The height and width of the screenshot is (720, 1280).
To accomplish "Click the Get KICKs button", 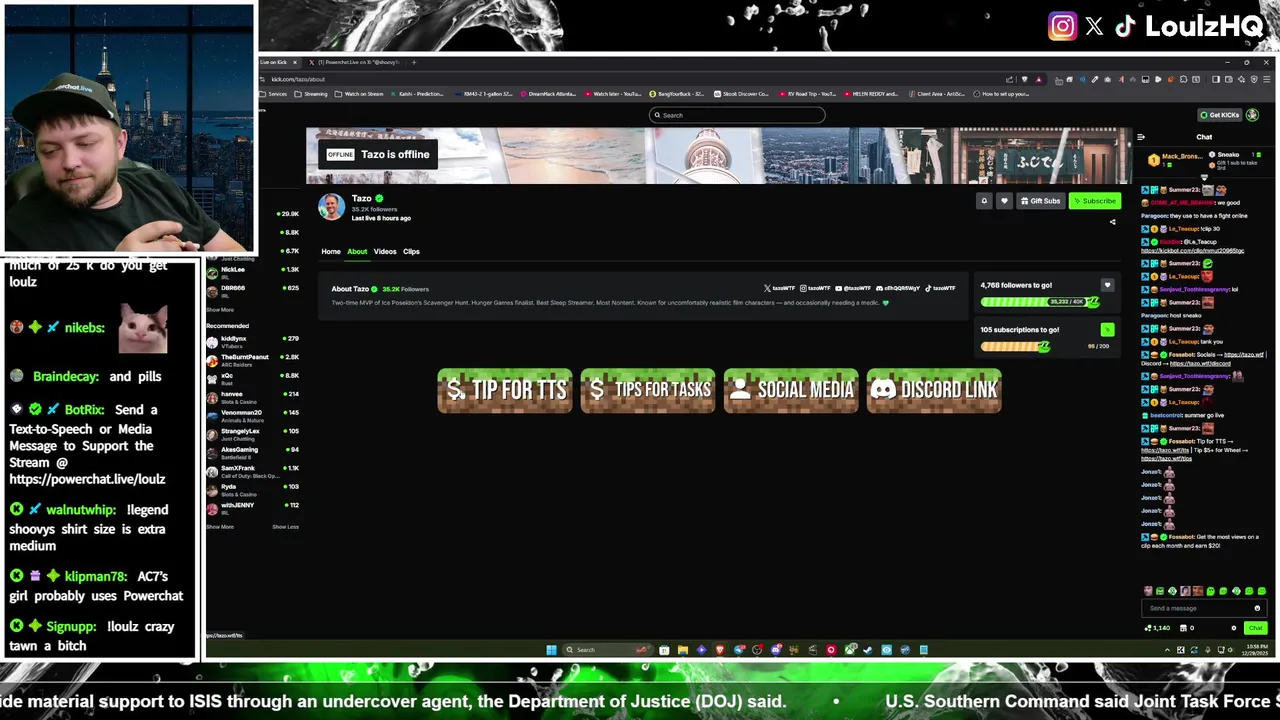I will 1220,115.
